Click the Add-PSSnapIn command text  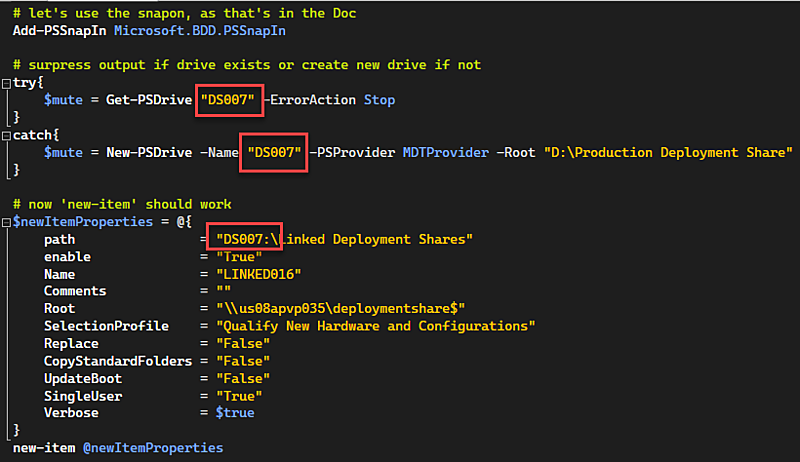click(59, 31)
